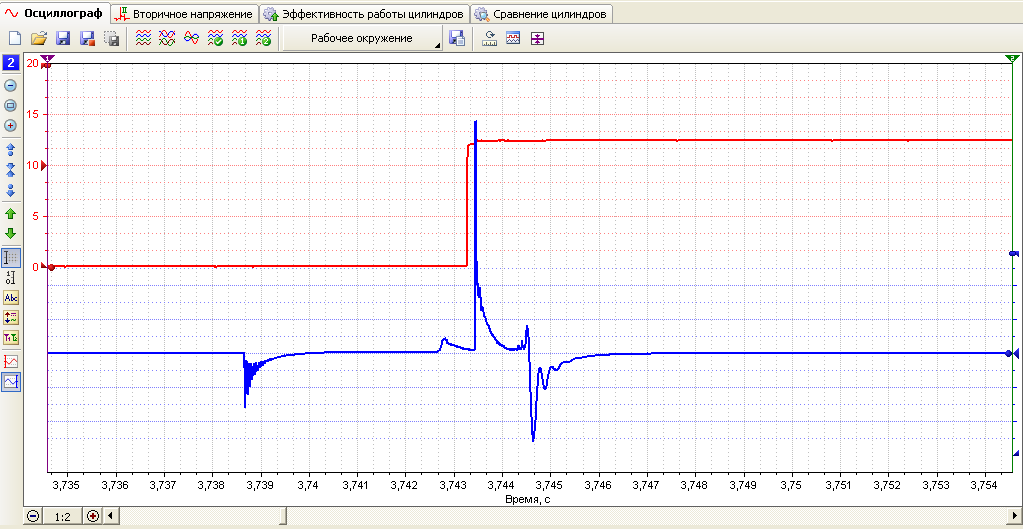Viewport: 1023px width, 529px height.
Task: Toggle the red channel graph view icon
Action: [11, 361]
